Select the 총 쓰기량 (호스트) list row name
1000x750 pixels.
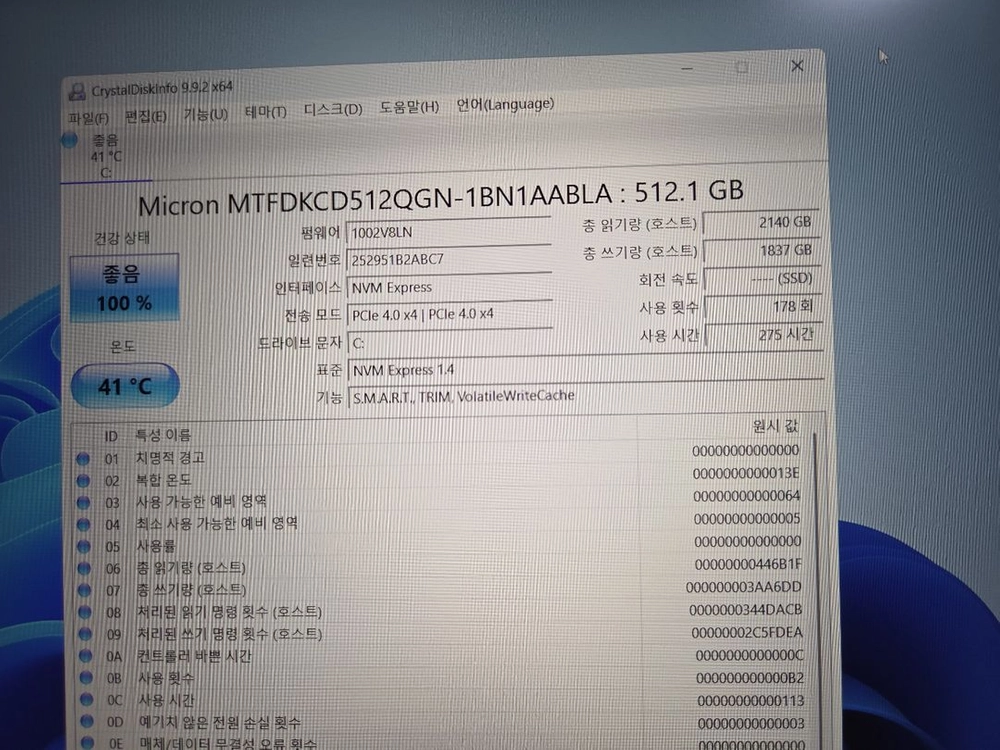point(191,590)
